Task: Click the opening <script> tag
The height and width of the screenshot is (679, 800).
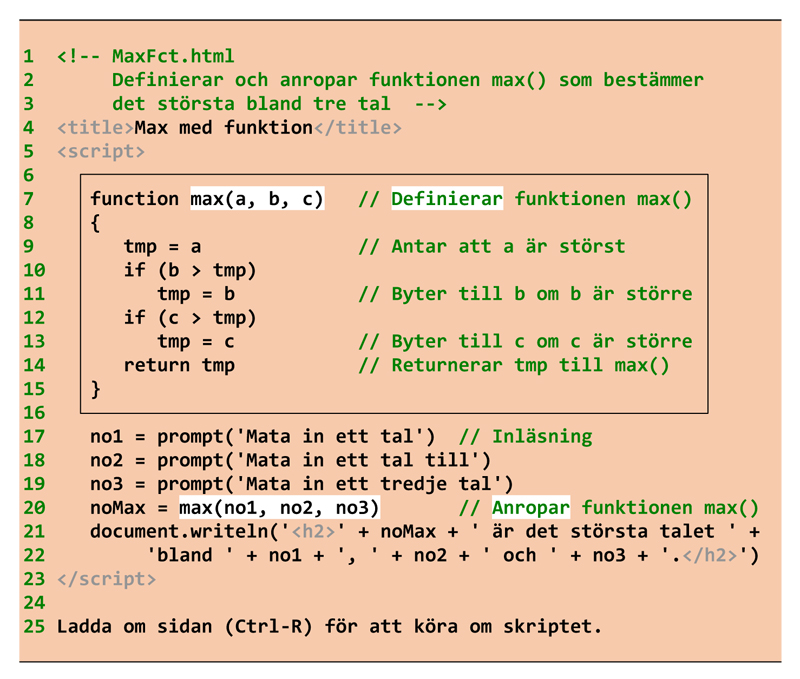Action: (x=101, y=151)
